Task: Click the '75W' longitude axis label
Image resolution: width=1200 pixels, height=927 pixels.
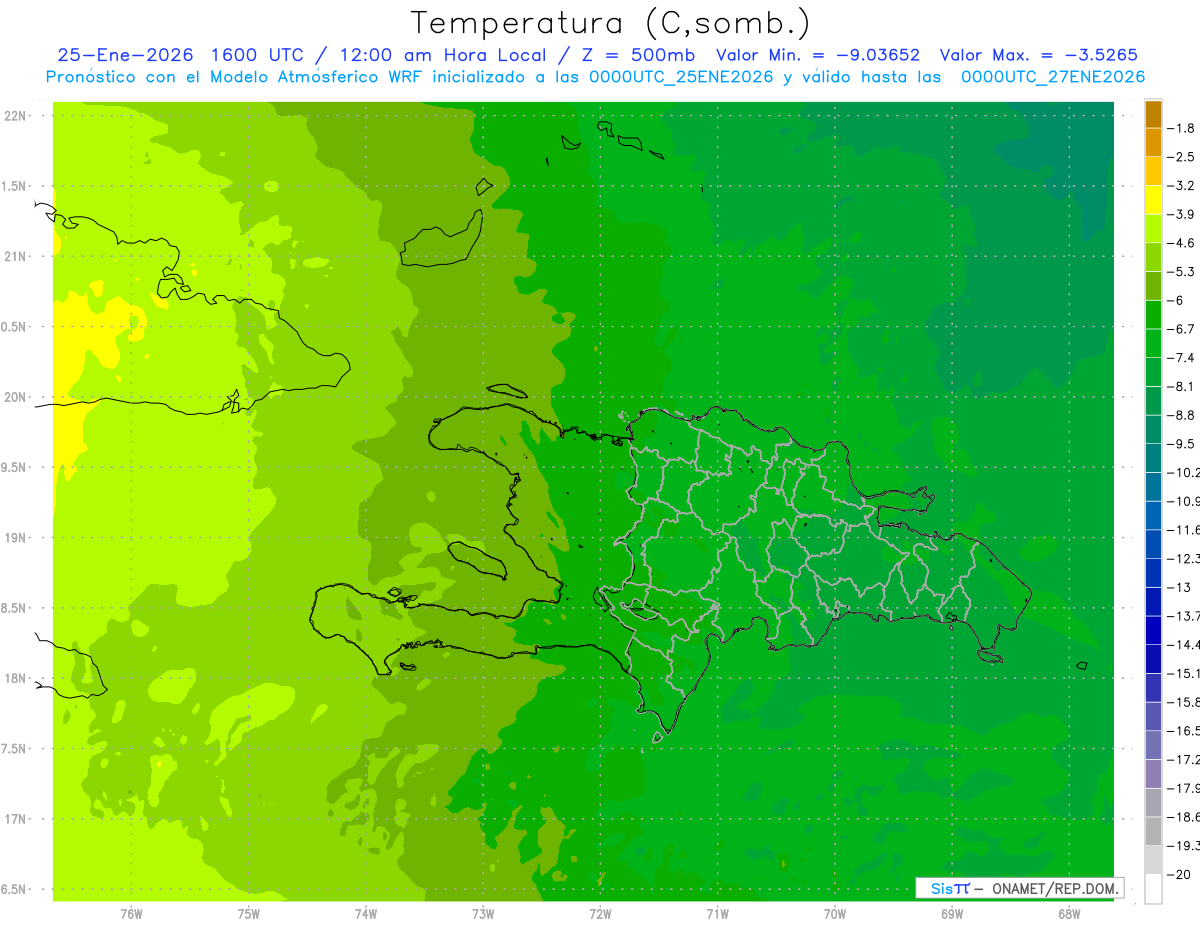Action: [249, 914]
